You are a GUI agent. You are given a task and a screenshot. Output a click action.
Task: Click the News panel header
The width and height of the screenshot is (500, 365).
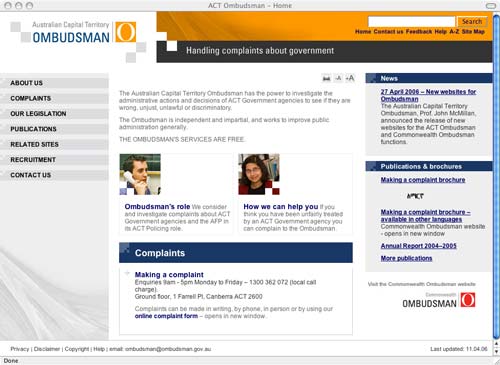[429, 78]
